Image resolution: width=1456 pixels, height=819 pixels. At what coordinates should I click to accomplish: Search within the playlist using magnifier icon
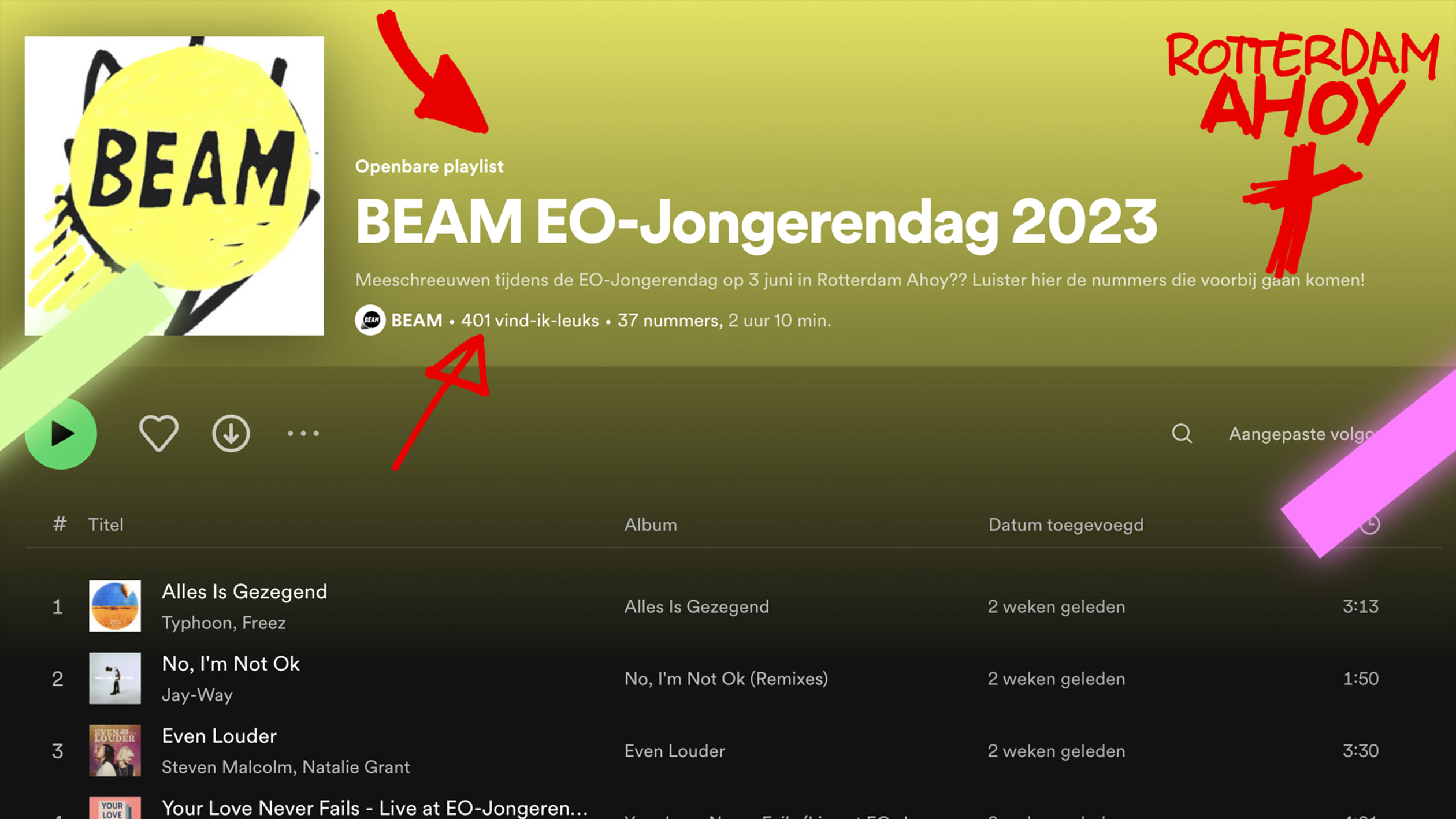(x=1182, y=433)
